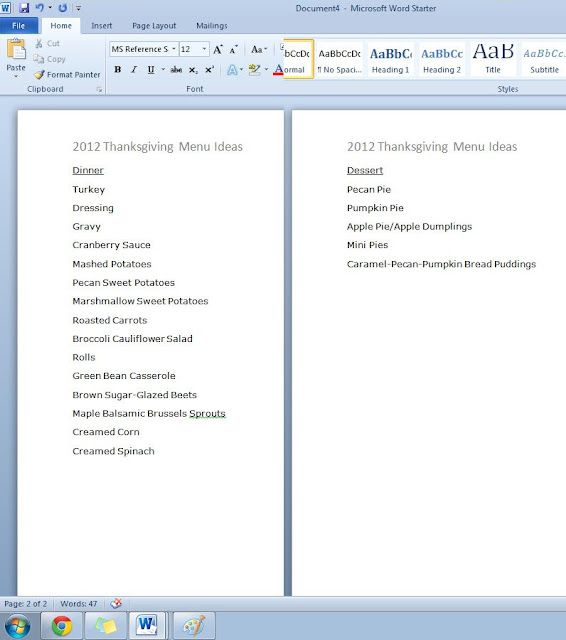Screen dimensions: 566x640
Task: Switch to the Insert tab
Action: tap(102, 26)
